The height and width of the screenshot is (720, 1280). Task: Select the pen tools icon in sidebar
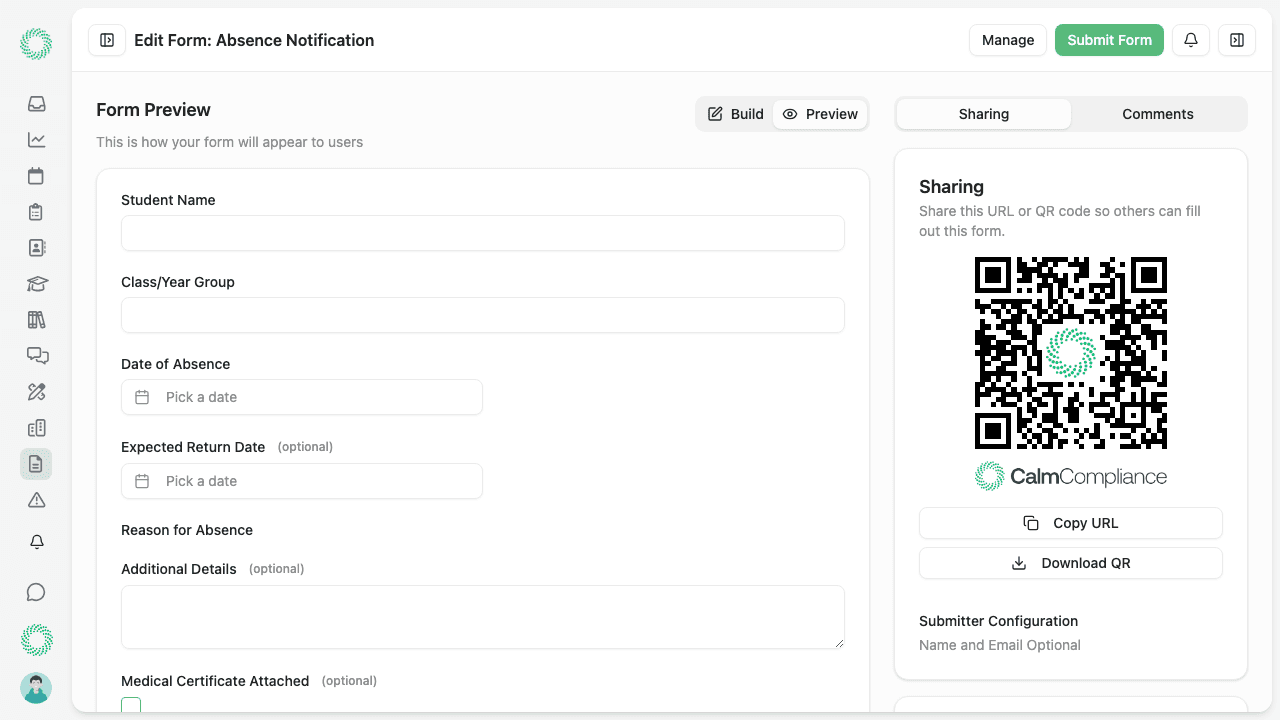click(x=35, y=391)
